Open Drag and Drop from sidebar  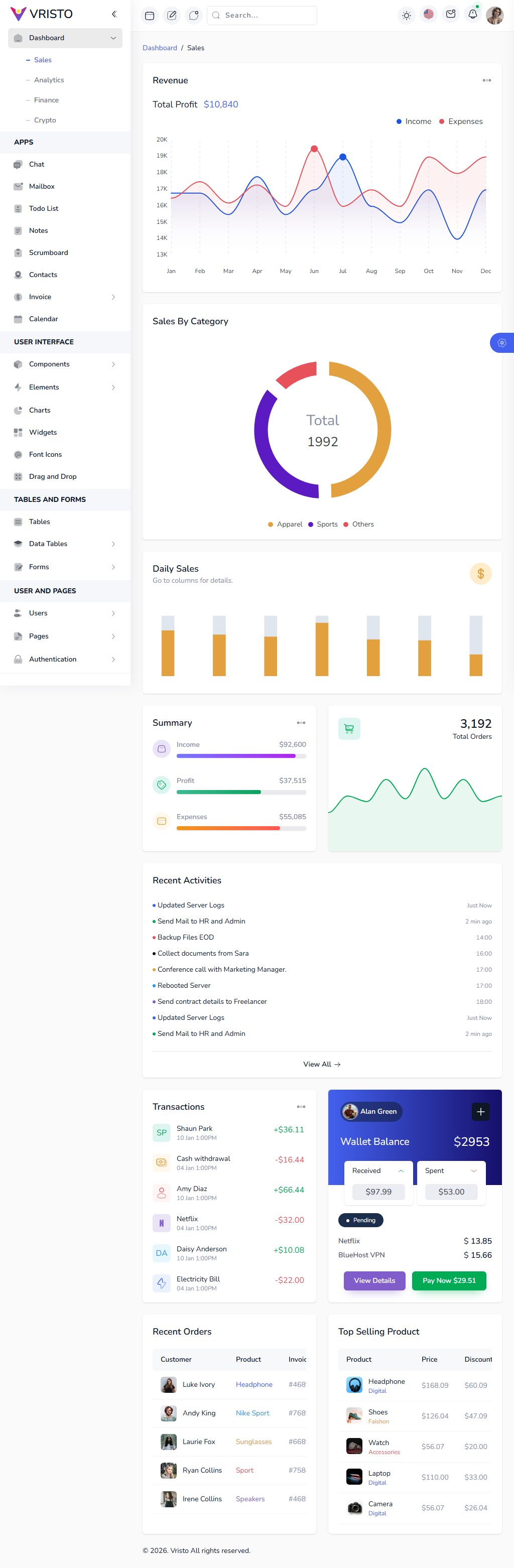(65, 477)
